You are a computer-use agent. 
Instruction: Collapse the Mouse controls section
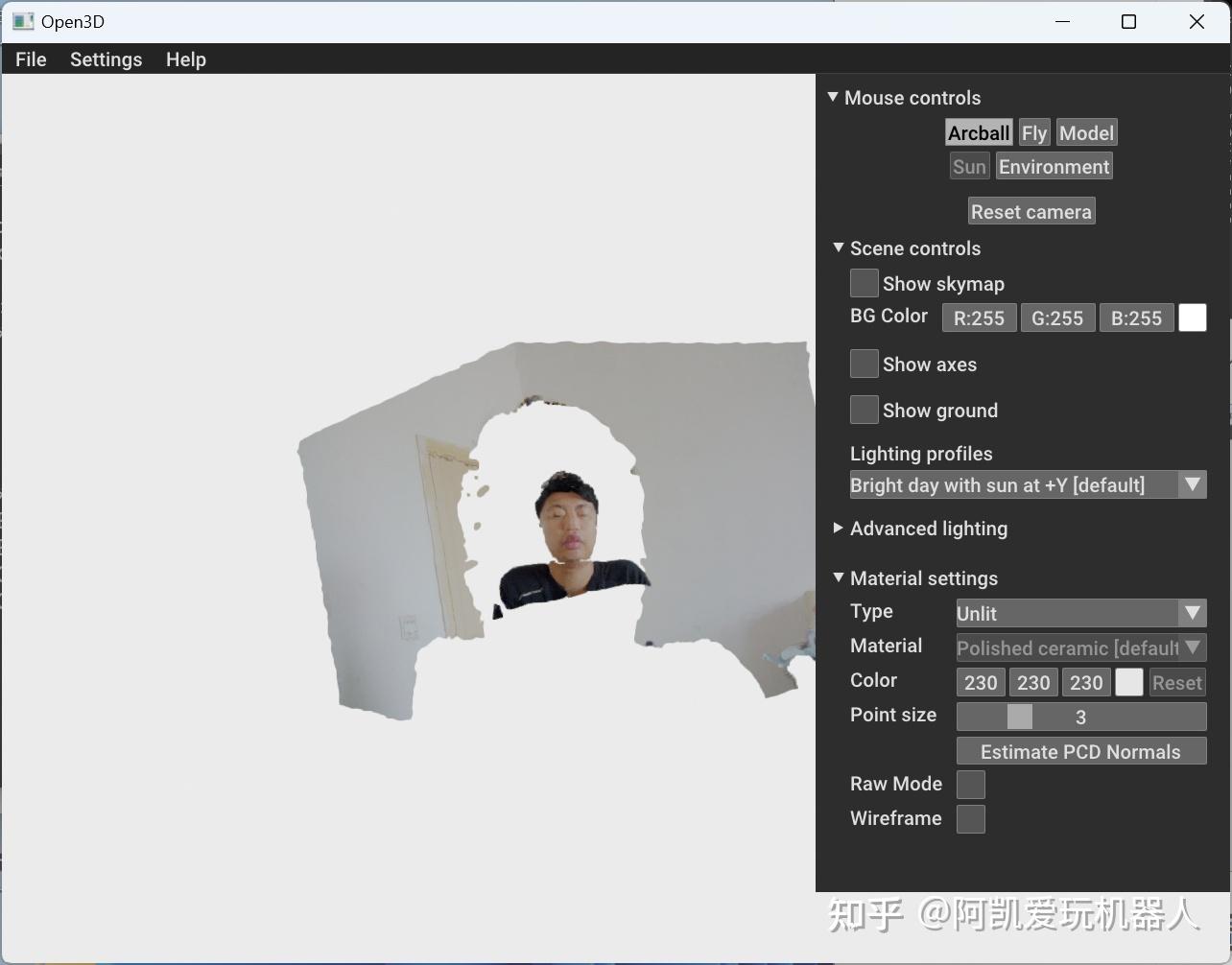point(831,97)
